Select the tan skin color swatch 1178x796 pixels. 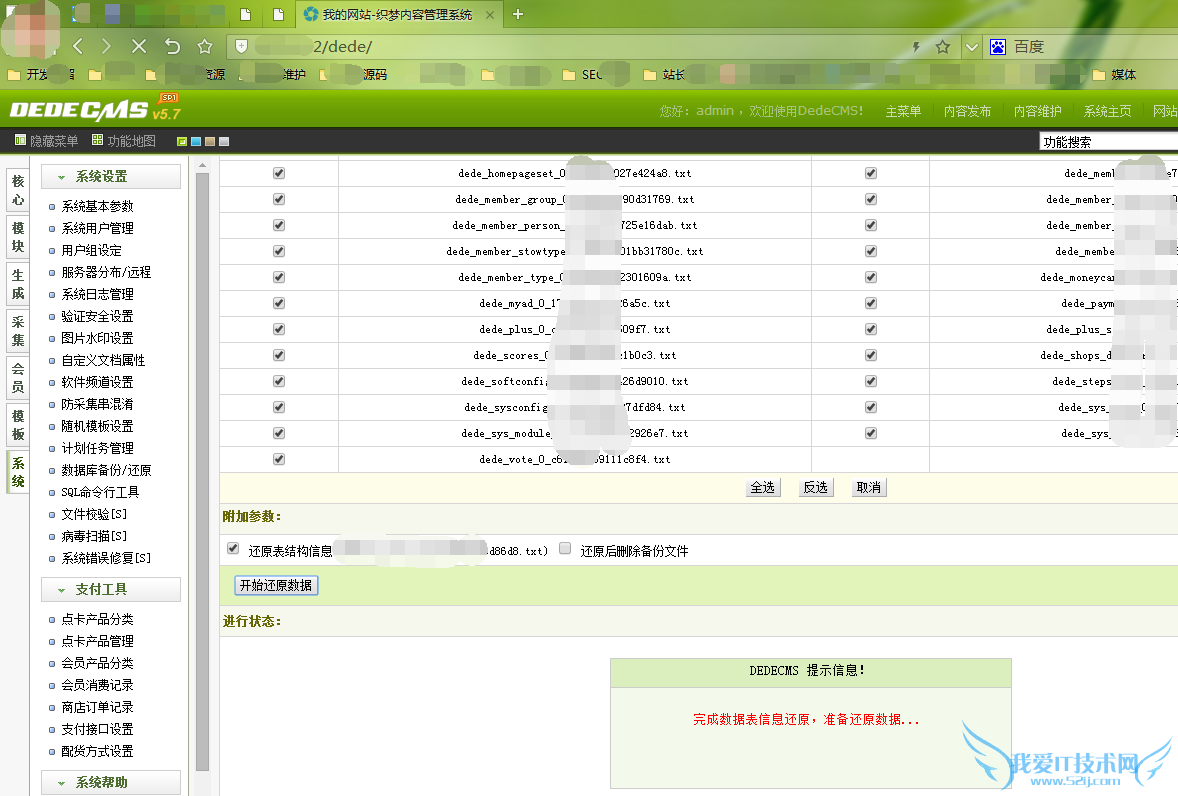(210, 141)
